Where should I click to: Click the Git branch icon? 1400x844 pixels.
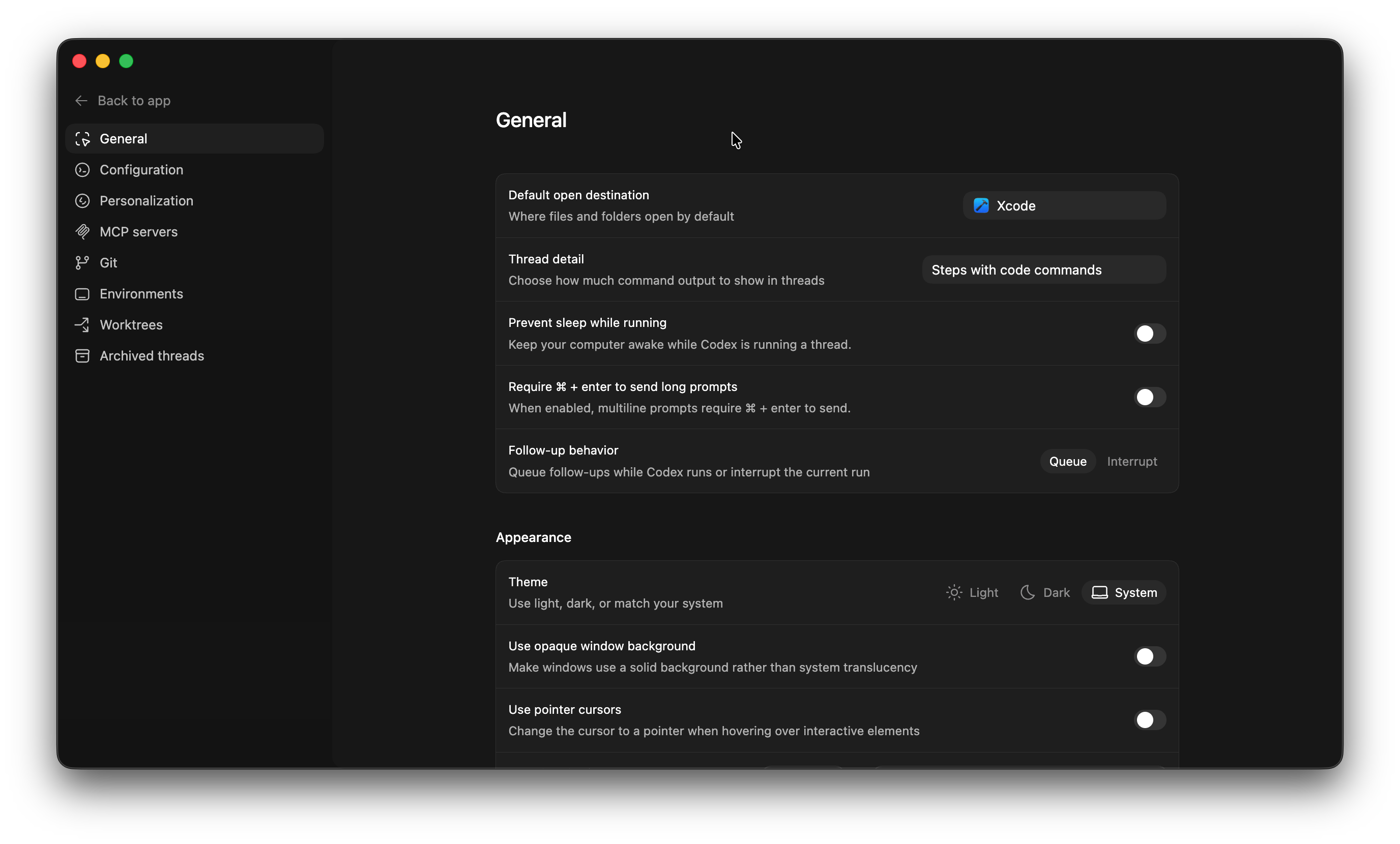pyautogui.click(x=82, y=263)
